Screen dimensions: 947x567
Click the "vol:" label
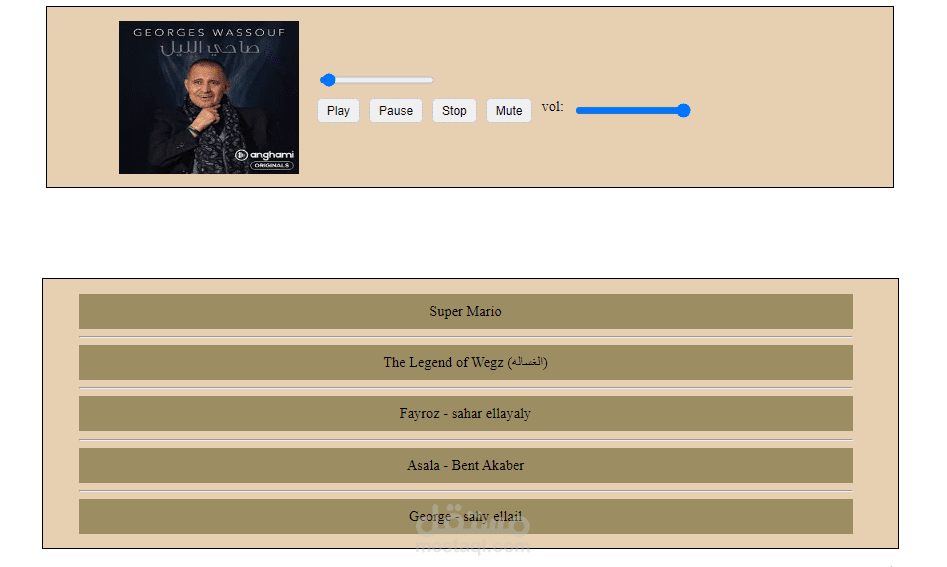[553, 107]
